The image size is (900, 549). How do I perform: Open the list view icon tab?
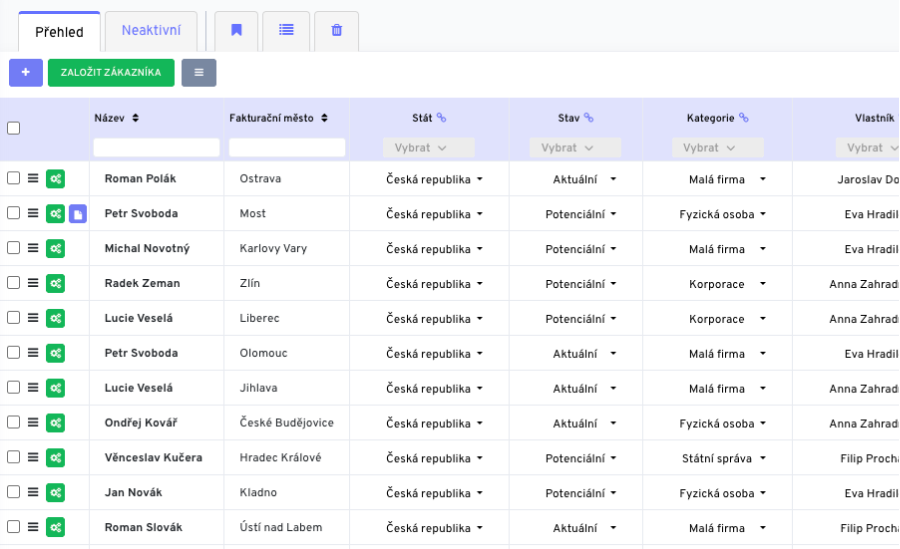[x=286, y=31]
